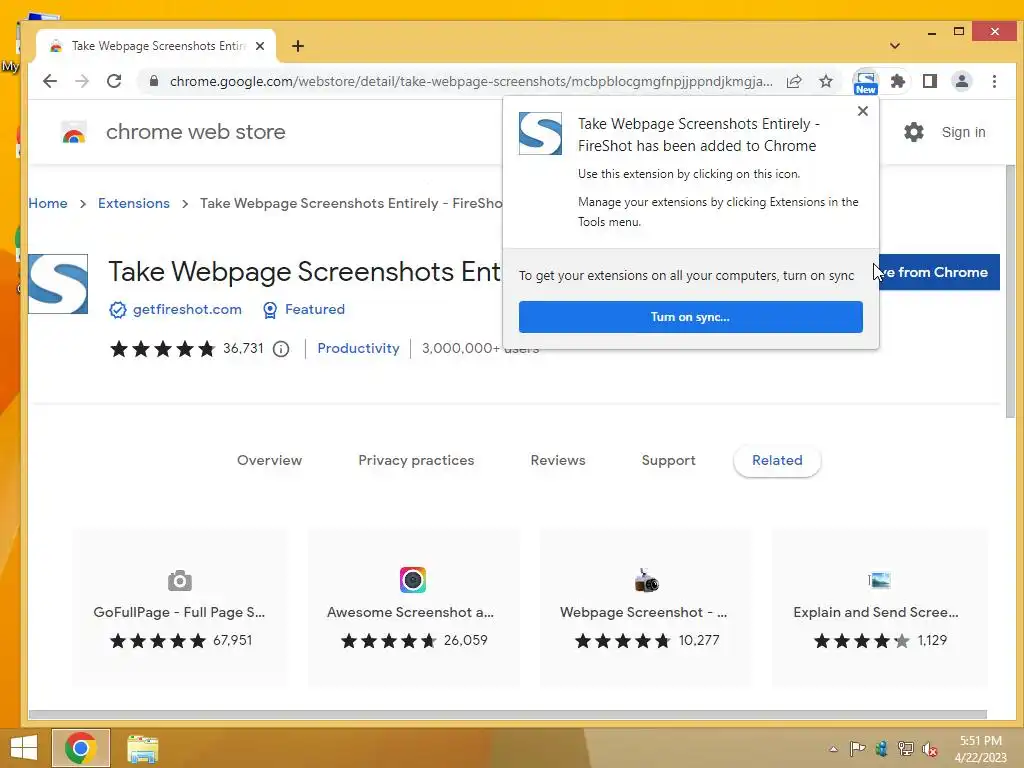Open File Explorer from taskbar
This screenshot has width=1024, height=768.
click(x=143, y=748)
